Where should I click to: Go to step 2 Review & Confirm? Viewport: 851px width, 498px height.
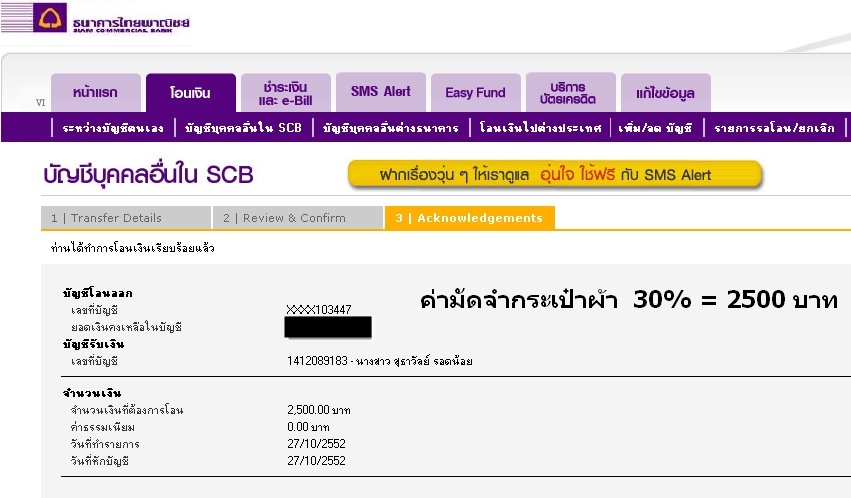click(x=298, y=218)
